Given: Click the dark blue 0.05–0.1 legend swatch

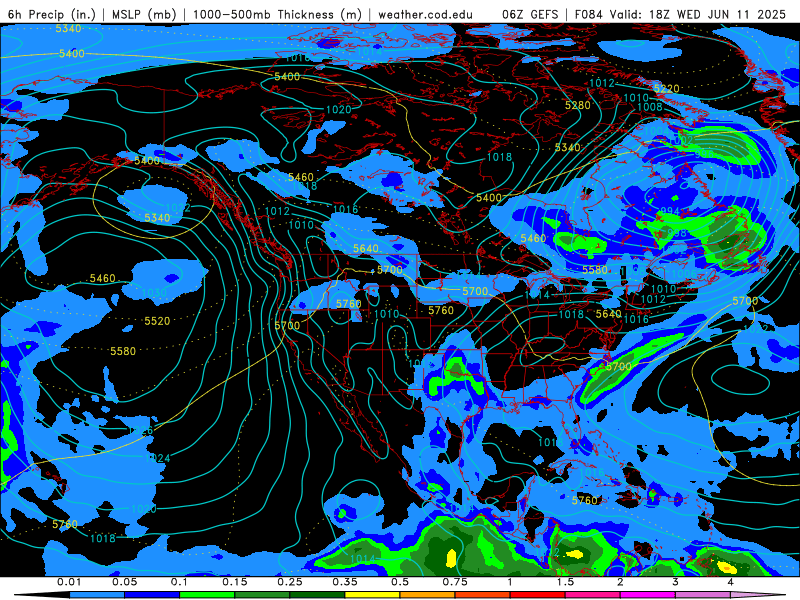Looking at the screenshot, I should click(152, 595).
